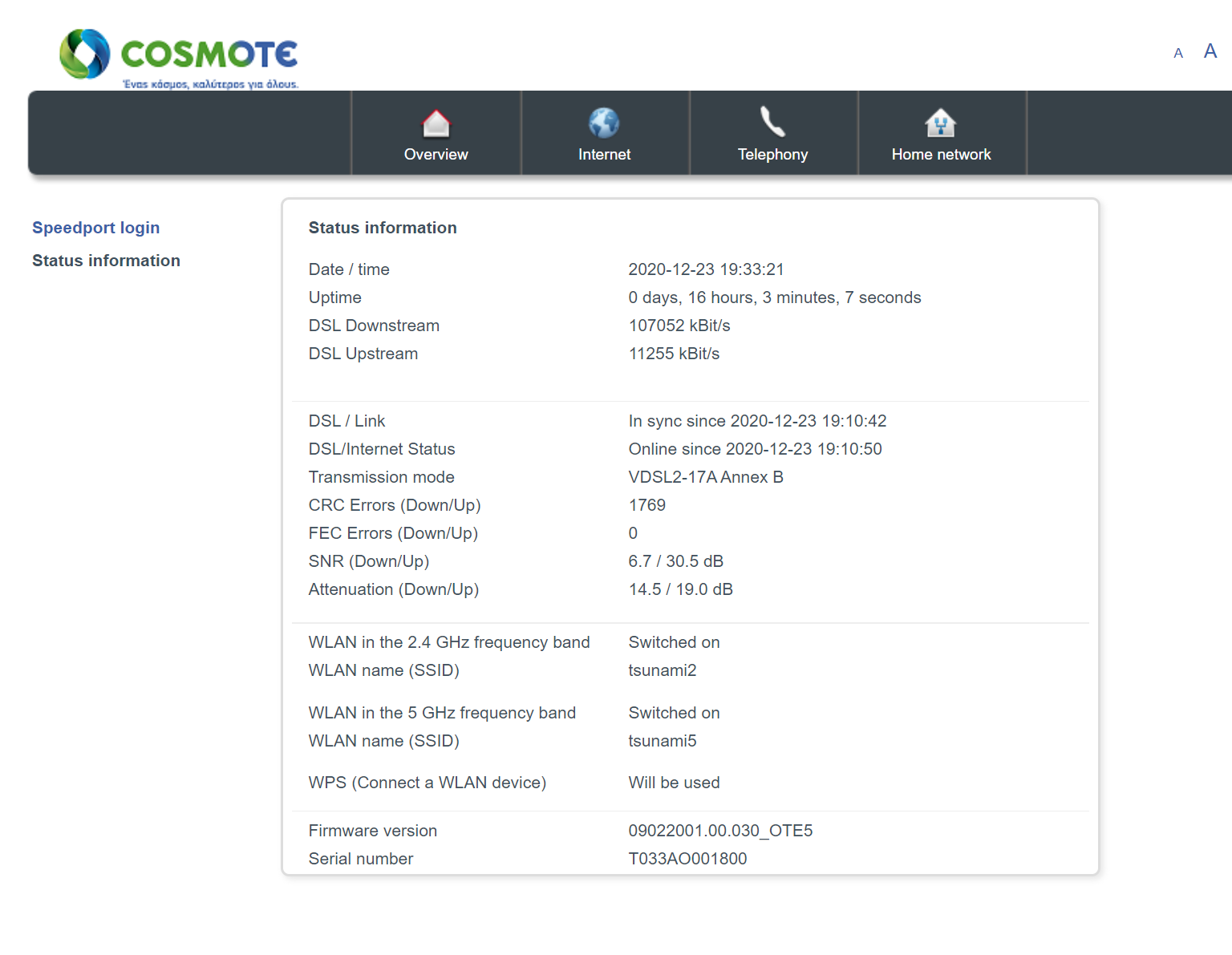Open the Telephony tab label
This screenshot has height=955, width=1232.
click(x=773, y=155)
